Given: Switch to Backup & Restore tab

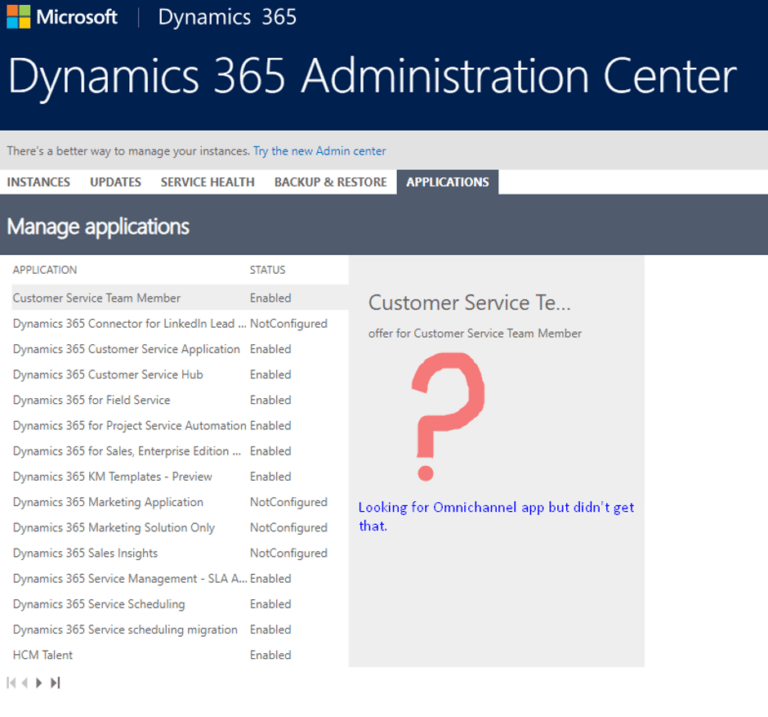Looking at the screenshot, I should pyautogui.click(x=330, y=182).
